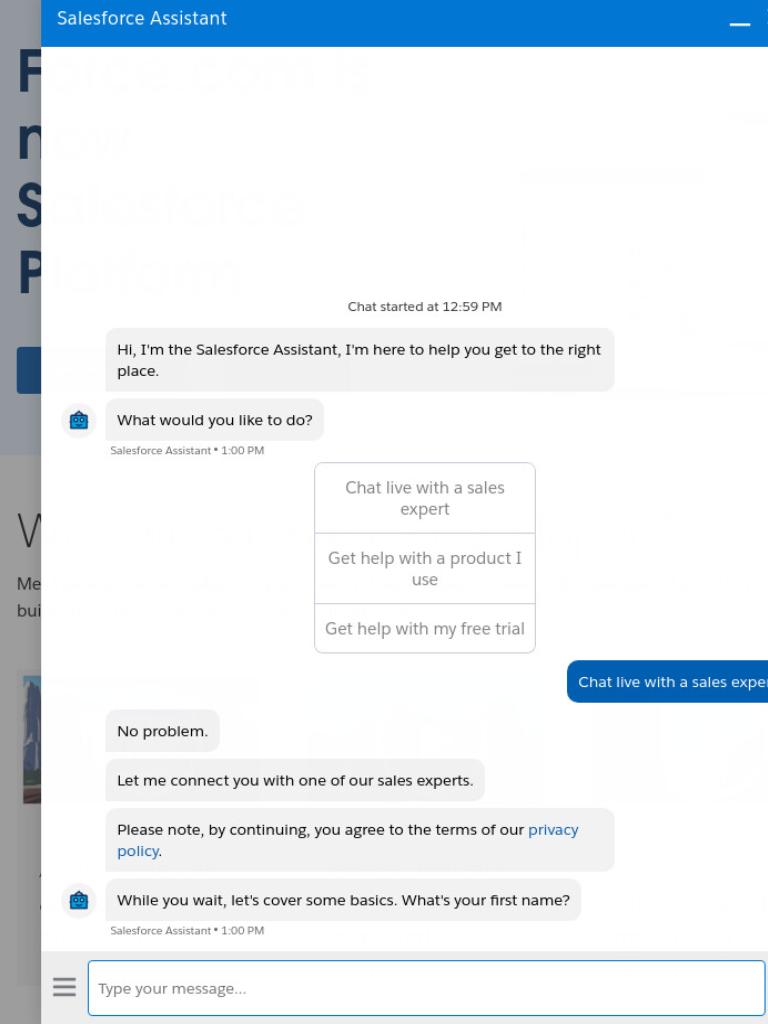Click bot avatar beside the first name question
This screenshot has width=768, height=1024.
coord(79,901)
